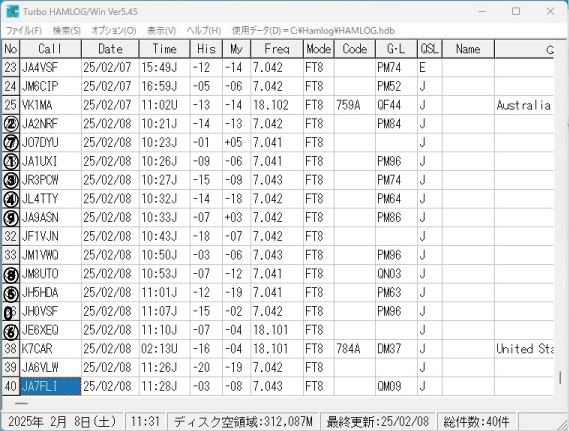Select callsign K7CAR
The height and width of the screenshot is (431, 569).
click(x=37, y=349)
